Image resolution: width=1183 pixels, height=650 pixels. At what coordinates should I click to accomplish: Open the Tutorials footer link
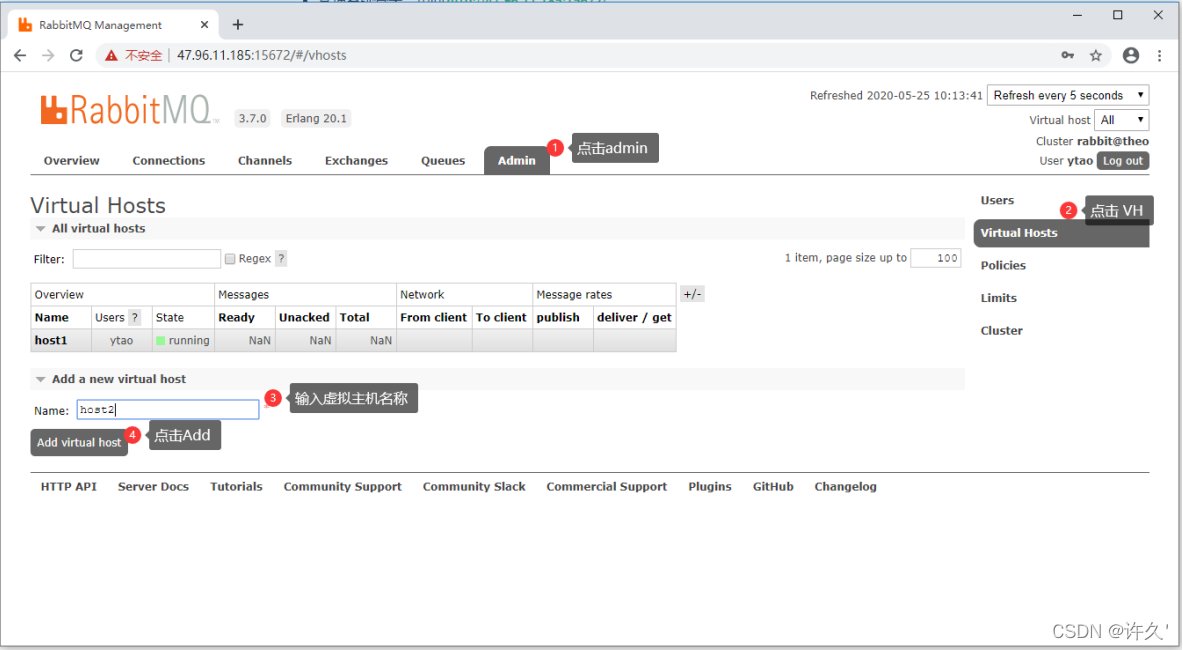tap(236, 487)
